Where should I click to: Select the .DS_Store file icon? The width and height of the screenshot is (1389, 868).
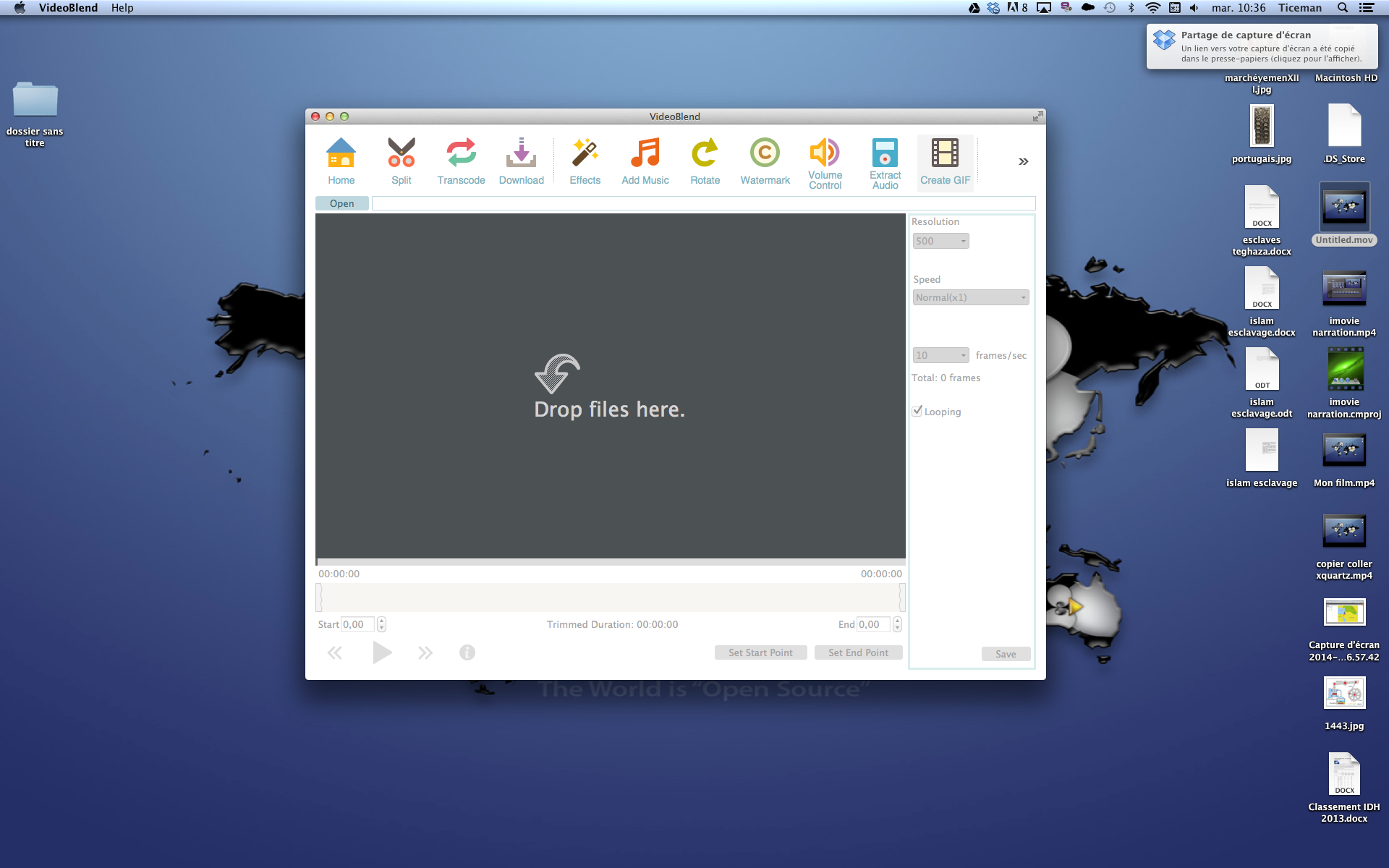point(1344,134)
